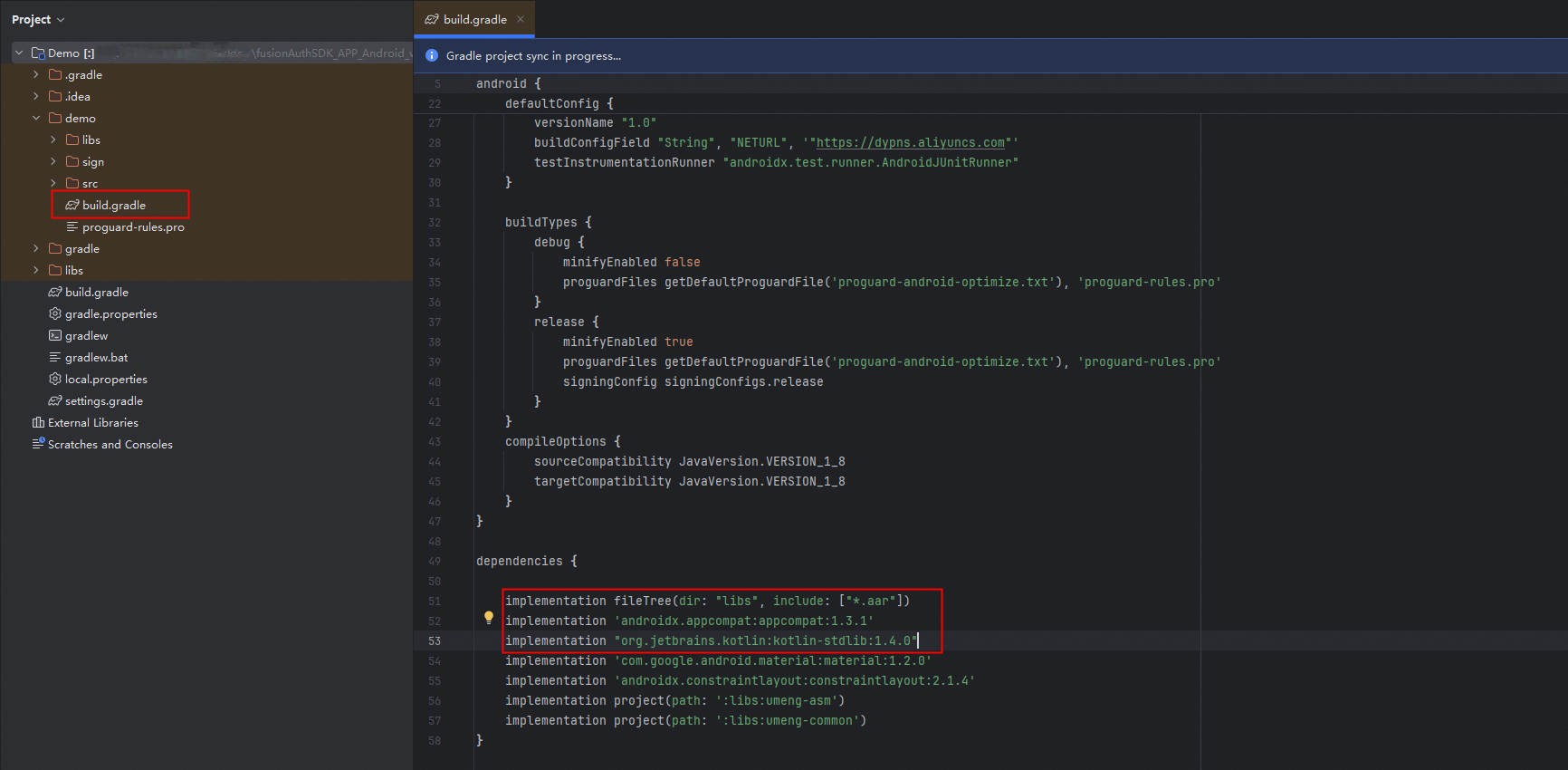The image size is (1568, 770).
Task: Open the https://dypns.aliyuncs.com link
Action: click(x=911, y=142)
